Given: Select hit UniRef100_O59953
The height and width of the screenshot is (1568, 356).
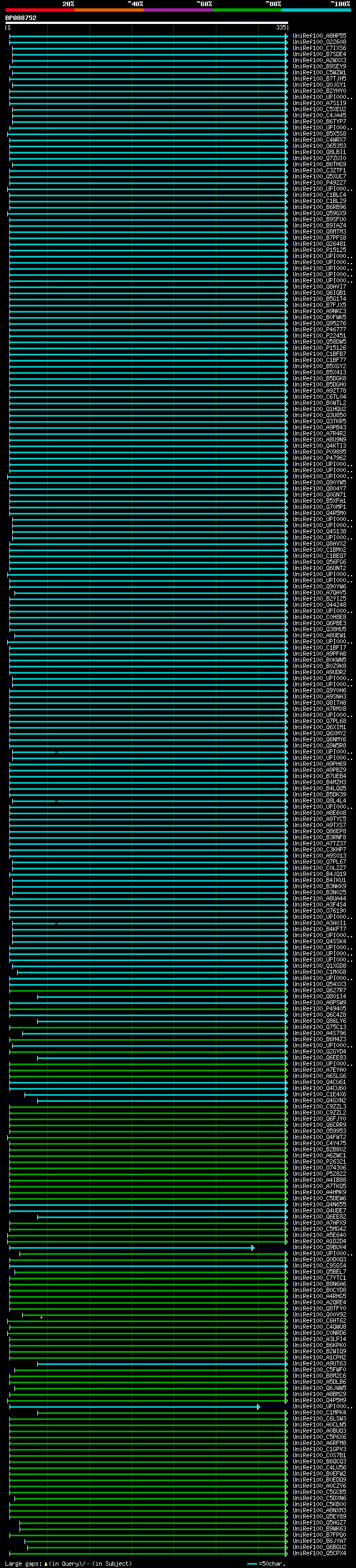Looking at the screenshot, I should tap(319, 1131).
